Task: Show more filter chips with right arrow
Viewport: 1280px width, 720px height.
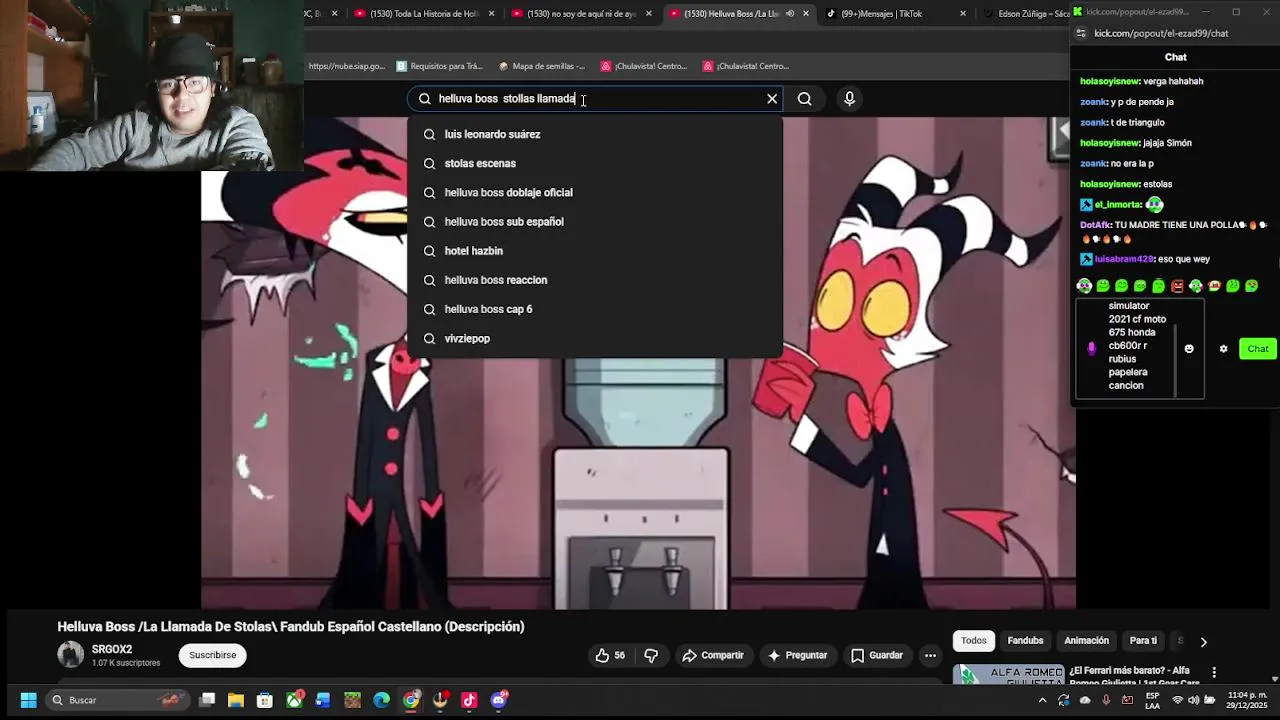Action: (x=1203, y=641)
